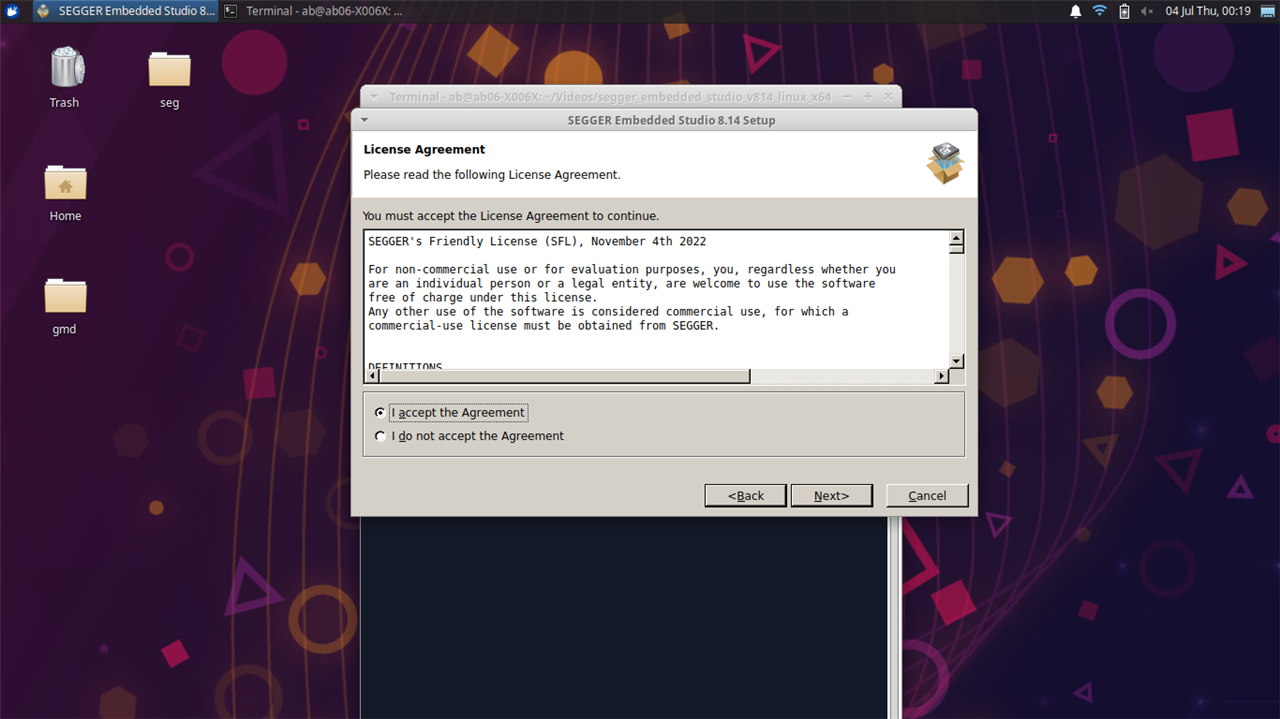The width and height of the screenshot is (1280, 719).
Task: Click the installer package box icon
Action: (944, 163)
